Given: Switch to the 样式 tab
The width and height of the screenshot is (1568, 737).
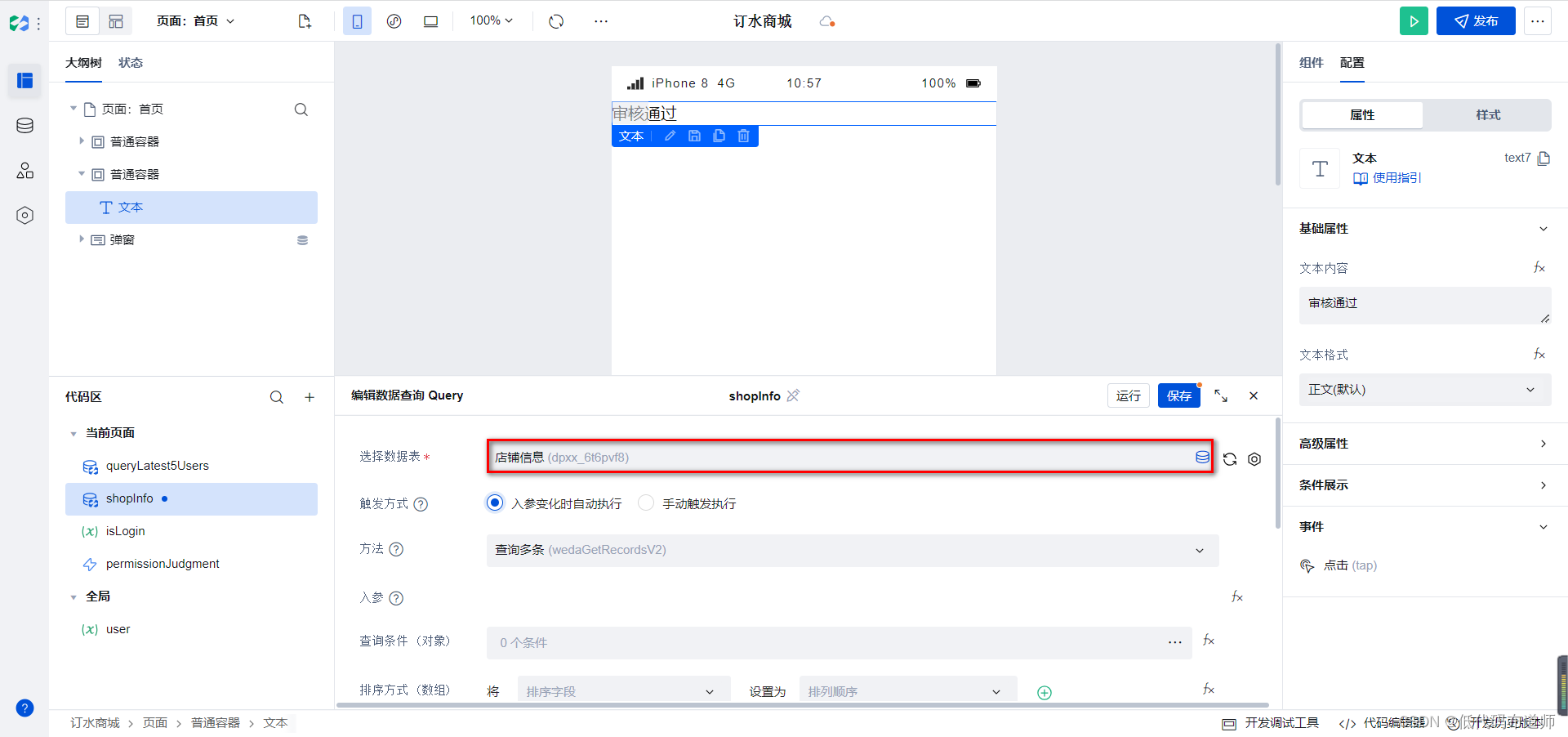Looking at the screenshot, I should tap(1488, 115).
